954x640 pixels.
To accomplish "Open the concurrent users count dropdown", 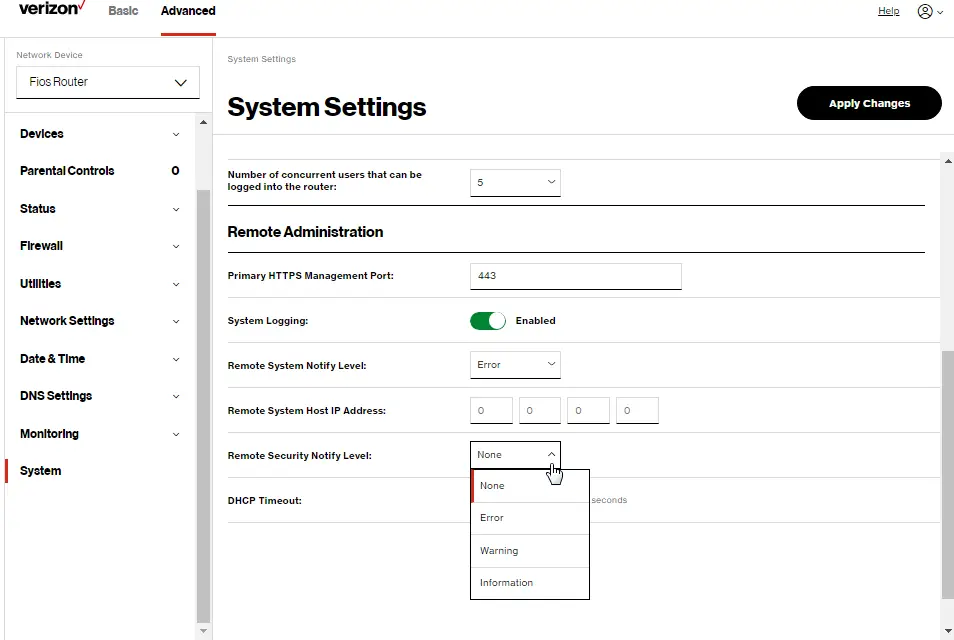I will pos(515,182).
